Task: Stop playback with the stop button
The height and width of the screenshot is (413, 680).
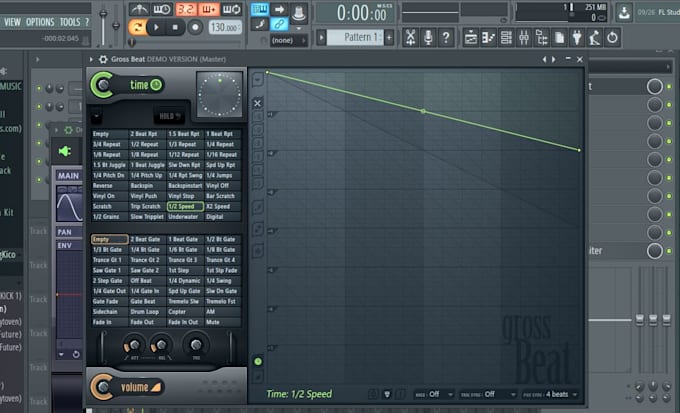Action: [175, 27]
